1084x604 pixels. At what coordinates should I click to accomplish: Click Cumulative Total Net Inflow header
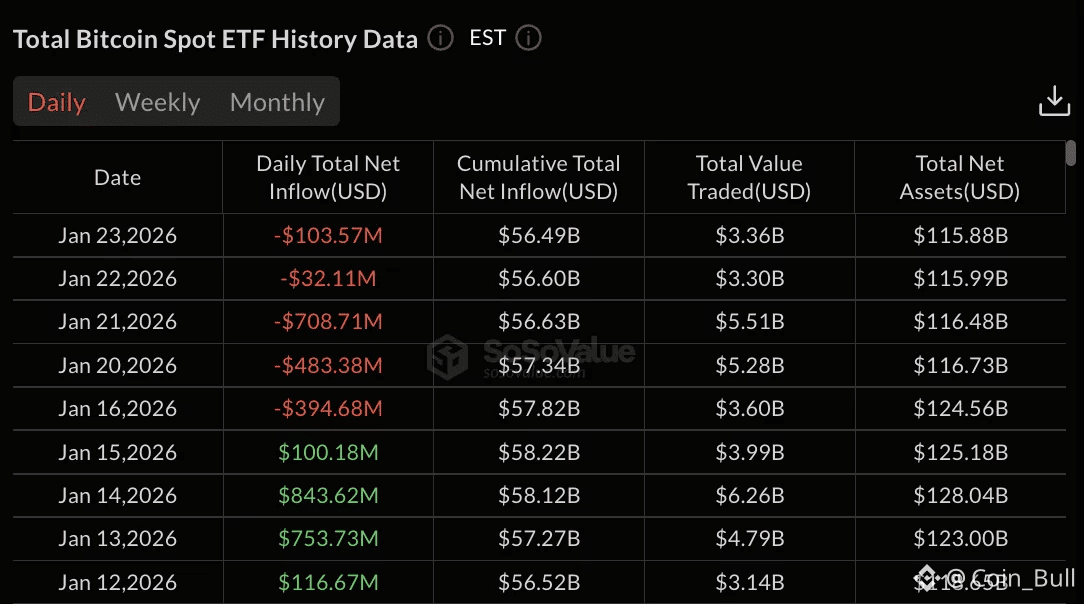coord(539,177)
